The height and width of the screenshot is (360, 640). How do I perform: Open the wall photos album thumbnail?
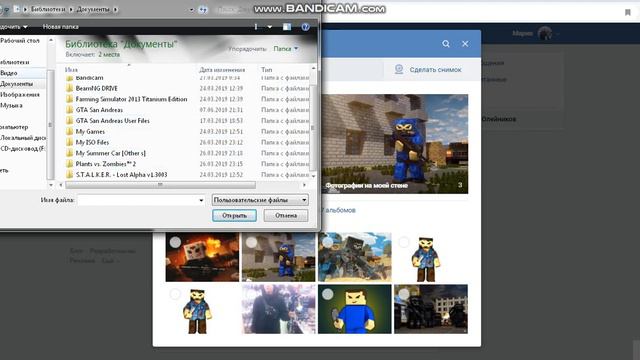point(395,144)
